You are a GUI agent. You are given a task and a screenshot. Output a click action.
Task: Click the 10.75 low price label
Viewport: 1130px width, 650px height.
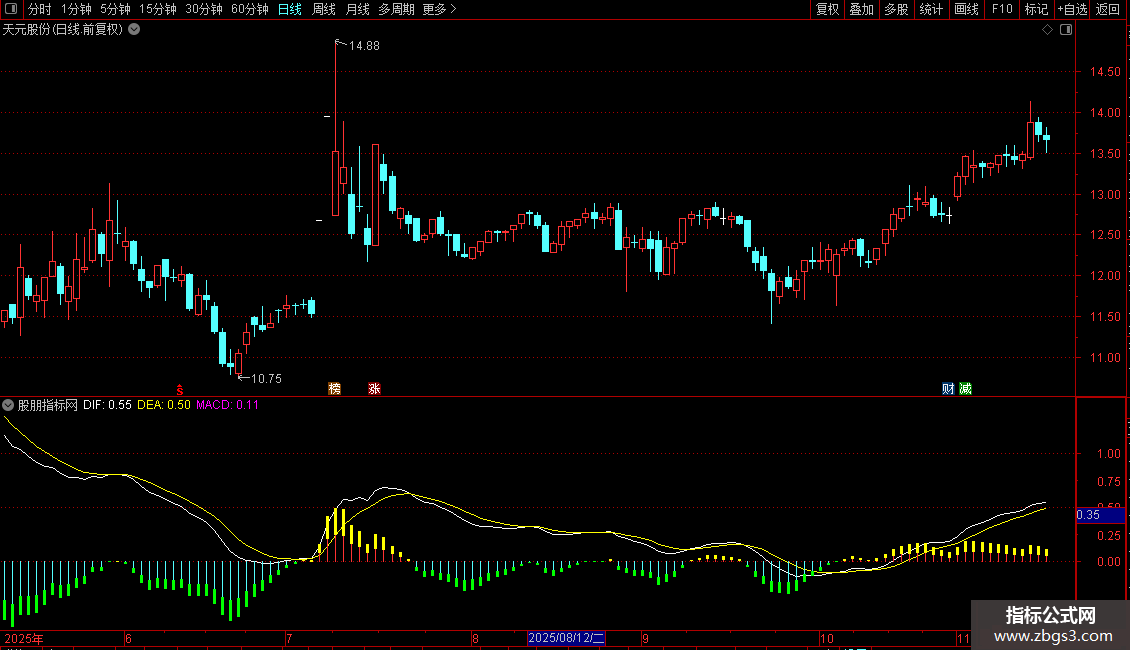(x=266, y=378)
